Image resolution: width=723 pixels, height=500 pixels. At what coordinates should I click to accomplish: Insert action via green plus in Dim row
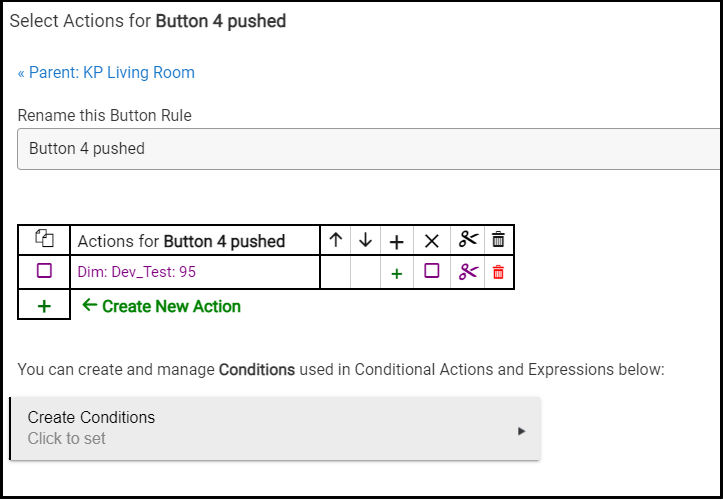point(397,274)
